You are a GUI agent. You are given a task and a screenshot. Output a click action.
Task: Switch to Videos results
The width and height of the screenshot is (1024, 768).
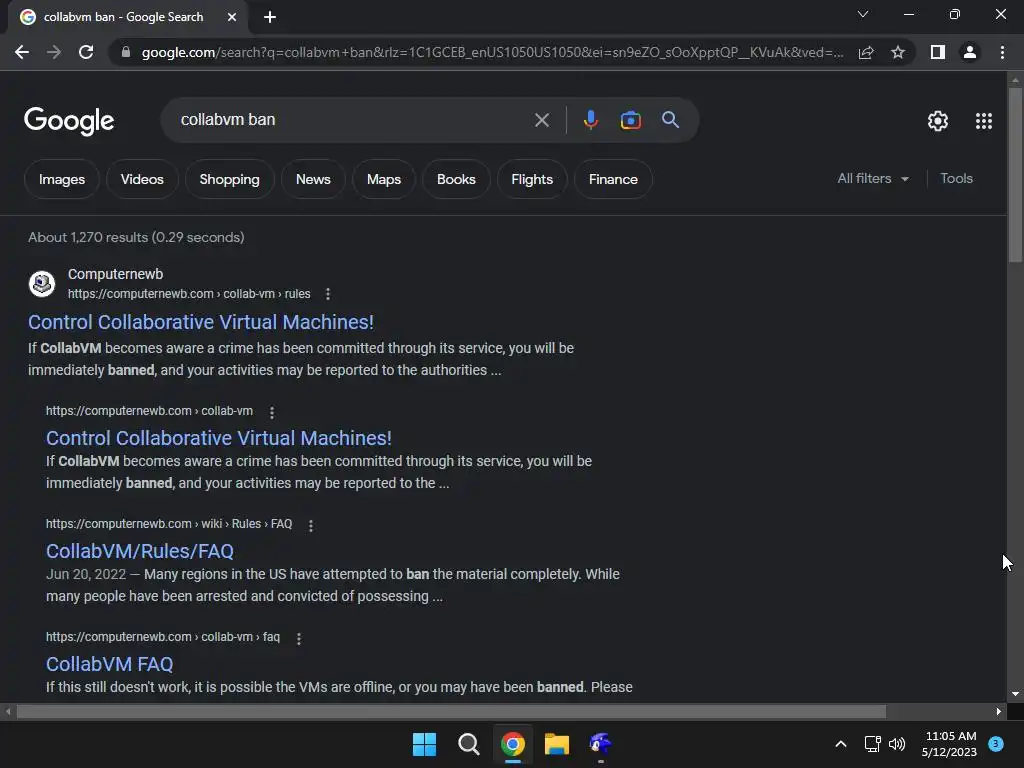(142, 179)
